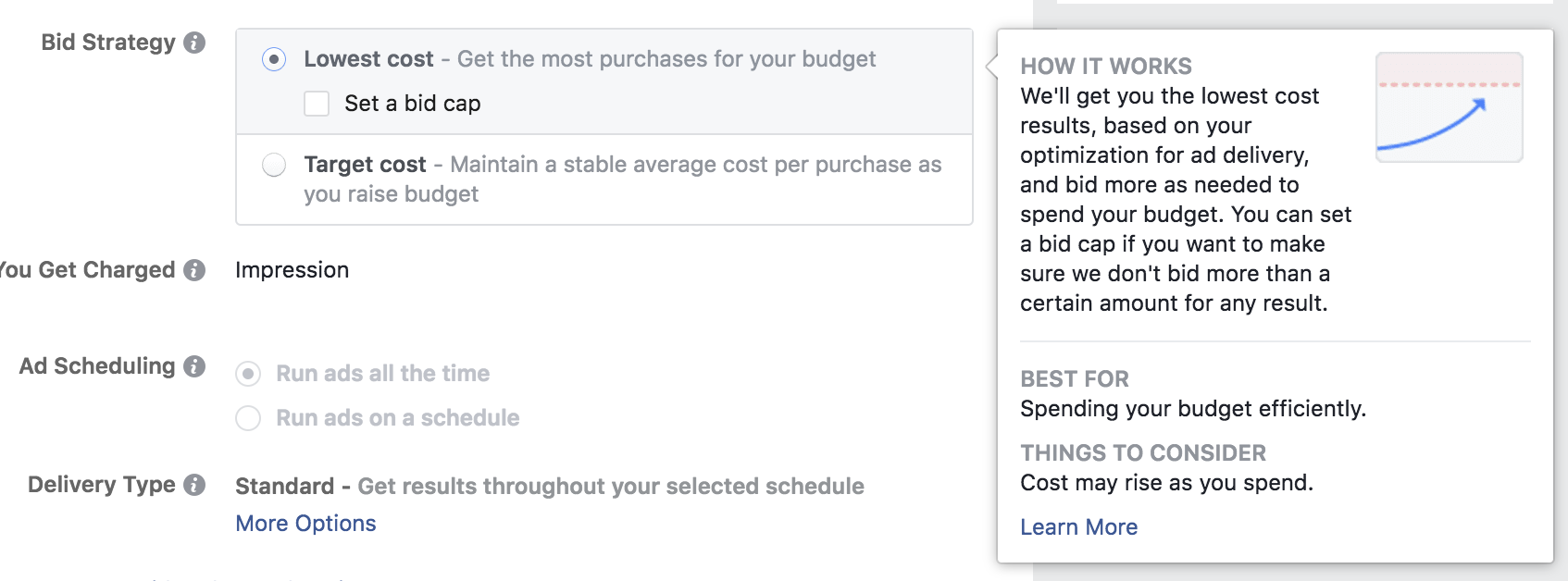This screenshot has width=1568, height=581.
Task: Choose Run ads all the time option
Action: pyautogui.click(x=248, y=374)
